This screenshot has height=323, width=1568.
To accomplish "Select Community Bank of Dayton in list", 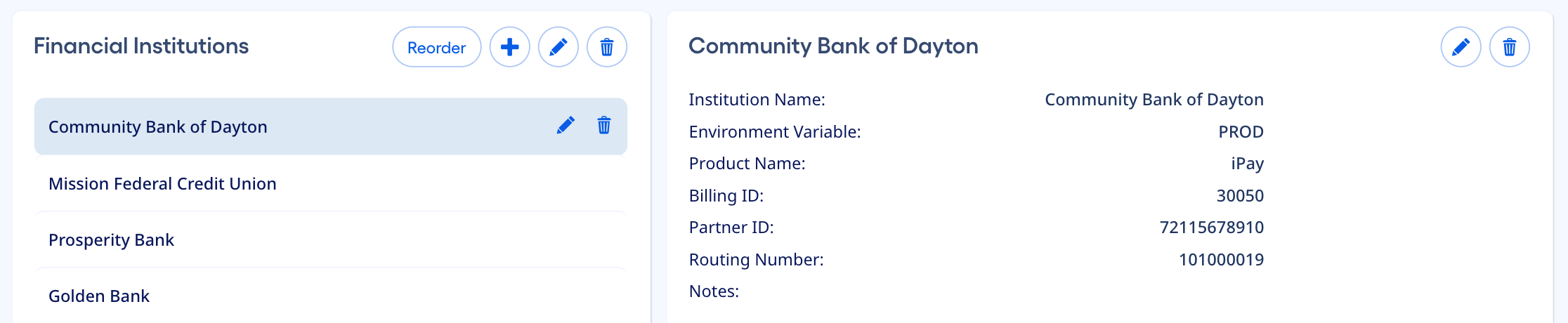I will tap(158, 127).
